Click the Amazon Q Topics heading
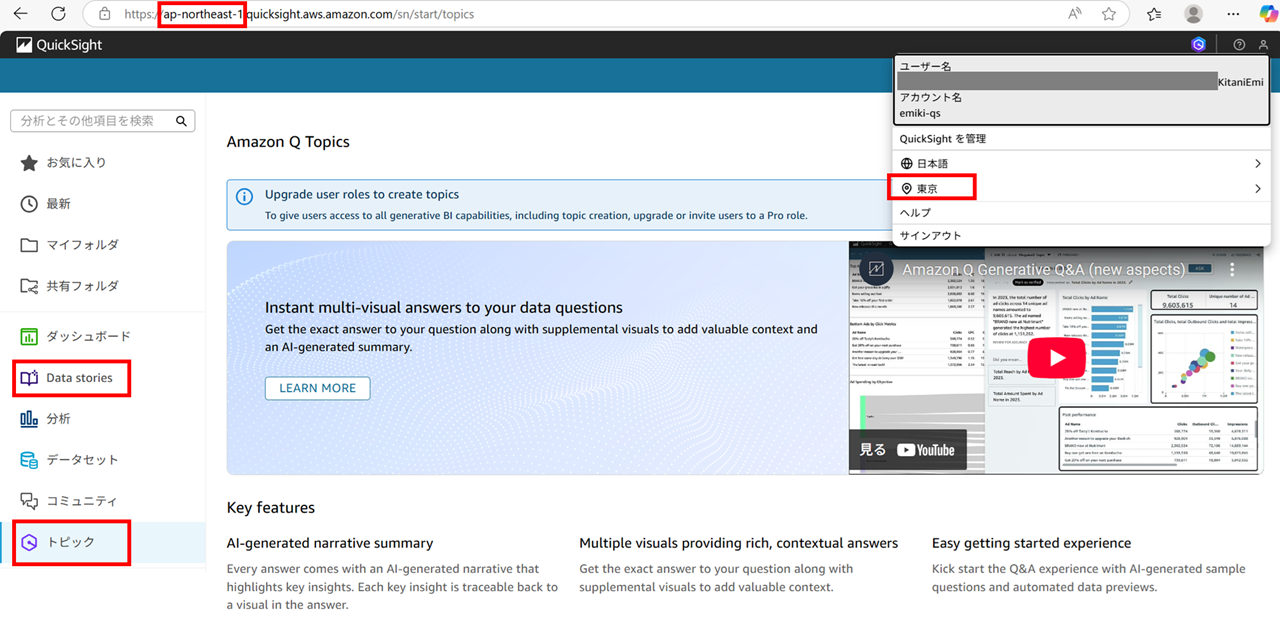The width and height of the screenshot is (1280, 634). 288,142
